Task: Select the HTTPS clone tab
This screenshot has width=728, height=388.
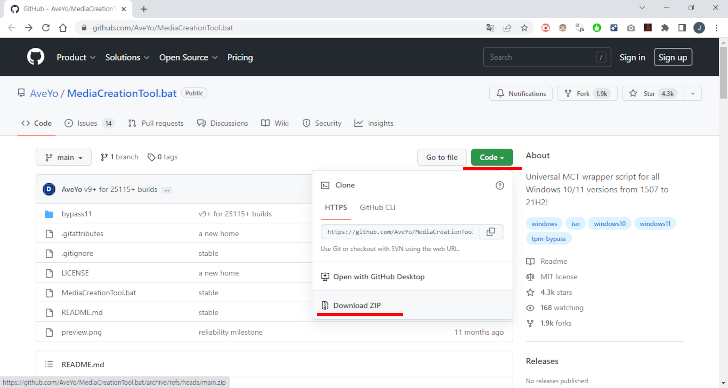Action: (x=336, y=207)
